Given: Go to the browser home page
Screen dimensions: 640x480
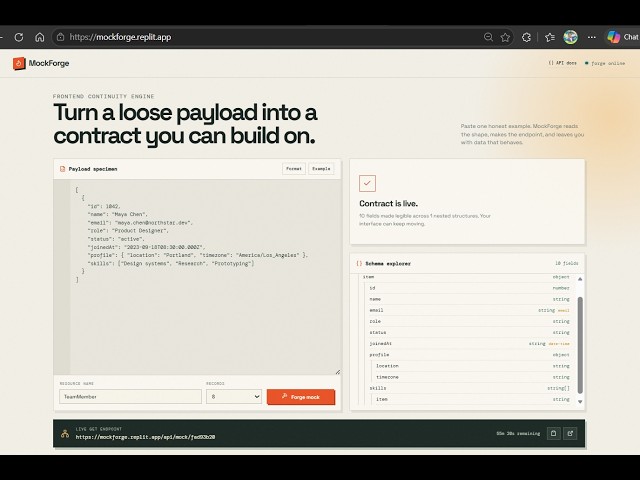Looking at the screenshot, I should pos(40,37).
